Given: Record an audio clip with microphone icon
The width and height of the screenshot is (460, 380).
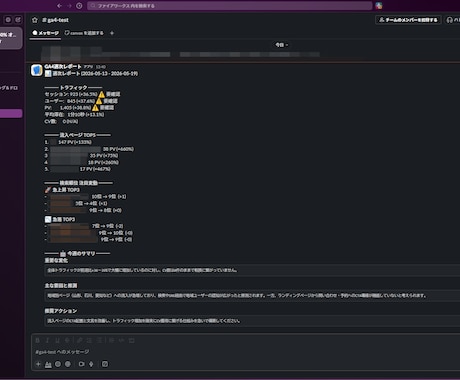Looking at the screenshot, I should point(91,364).
